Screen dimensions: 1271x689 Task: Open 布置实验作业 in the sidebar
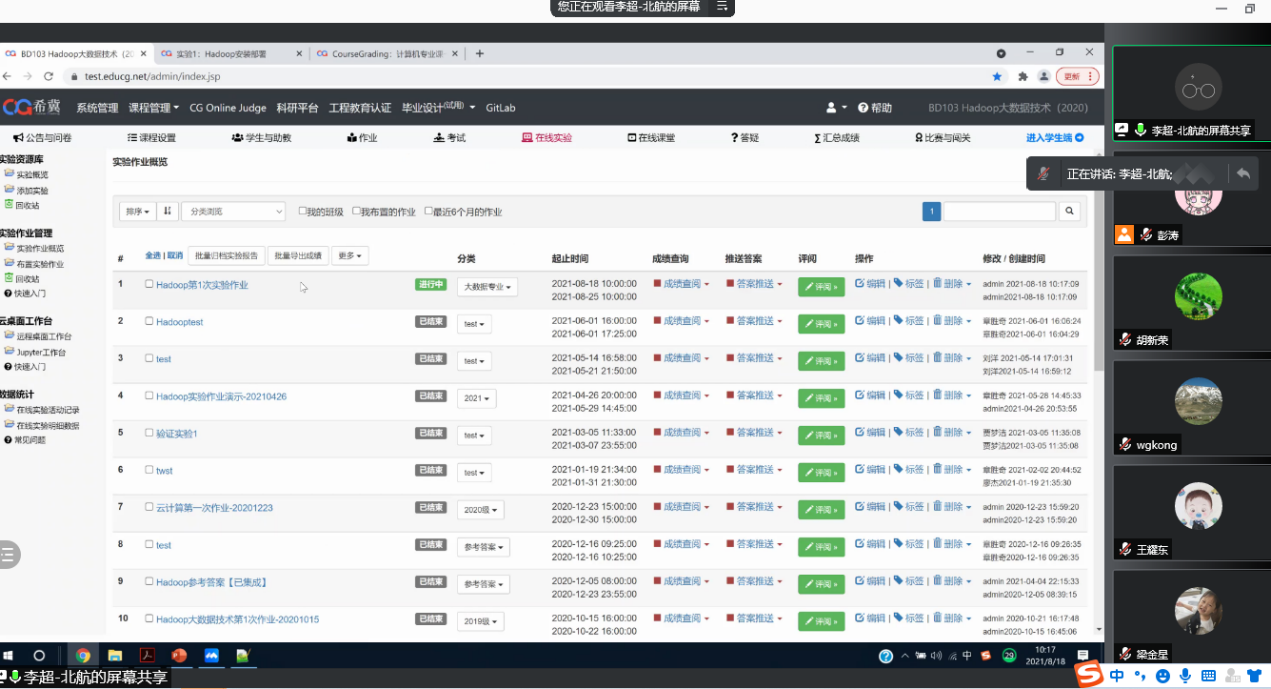pyautogui.click(x=39, y=264)
